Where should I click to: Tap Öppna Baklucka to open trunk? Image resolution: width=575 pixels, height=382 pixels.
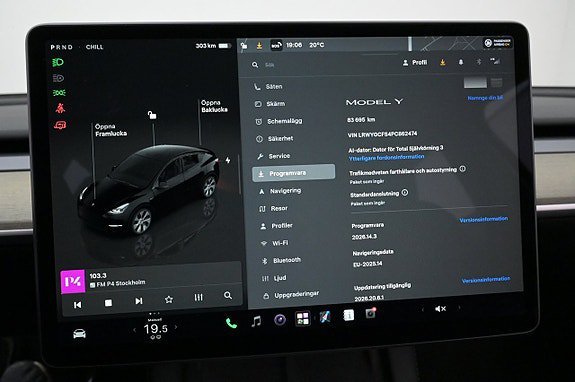coord(214,106)
